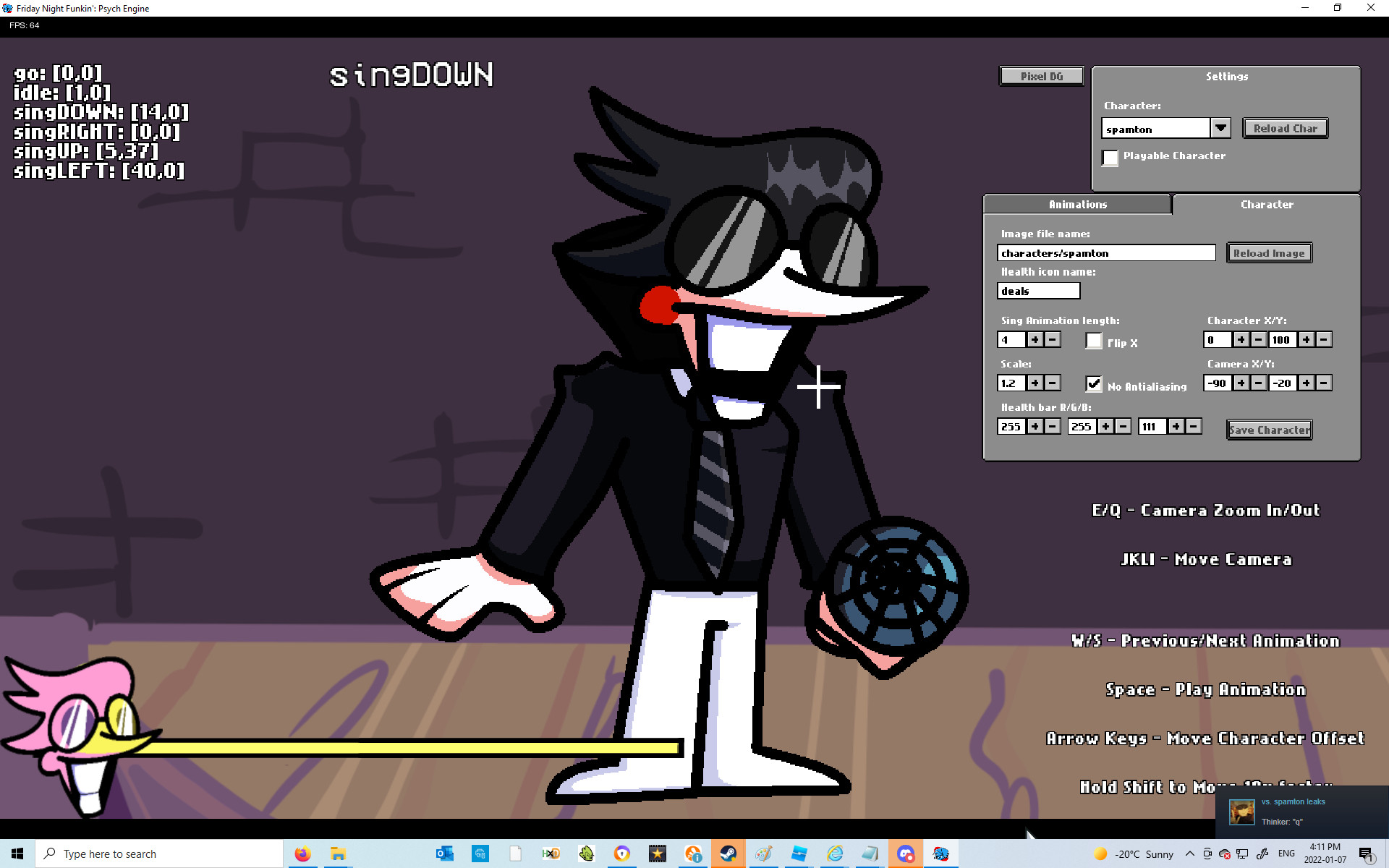
Task: Open Outlook from the taskbar
Action: pyautogui.click(x=444, y=854)
